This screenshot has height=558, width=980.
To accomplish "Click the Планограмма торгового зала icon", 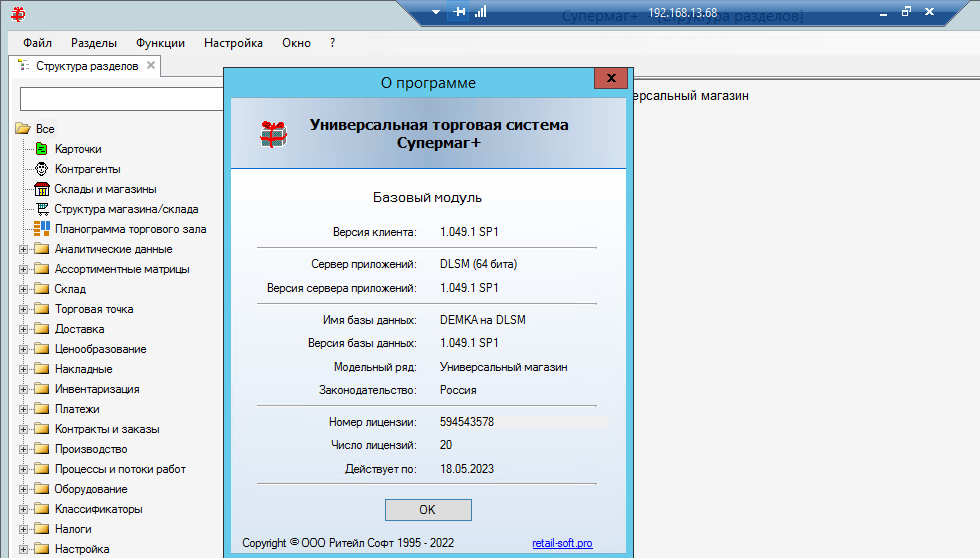I will [x=41, y=229].
